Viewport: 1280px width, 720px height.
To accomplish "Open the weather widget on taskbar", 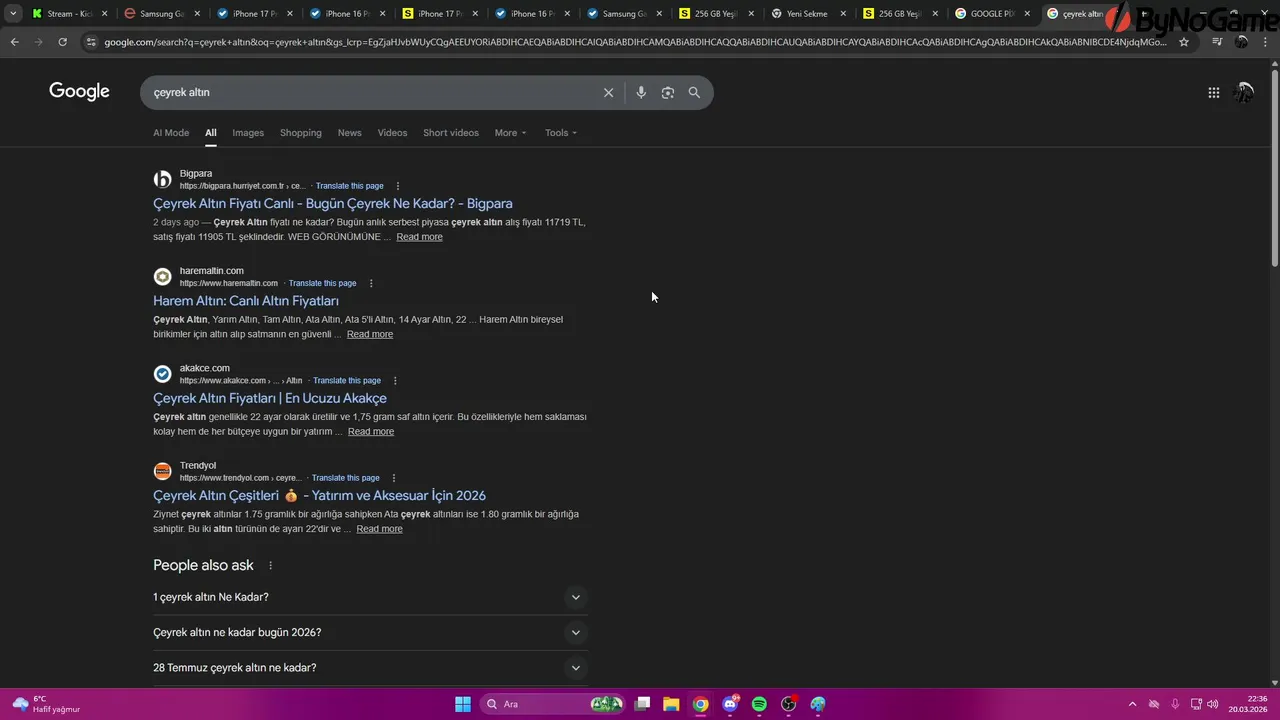I will coord(47,704).
